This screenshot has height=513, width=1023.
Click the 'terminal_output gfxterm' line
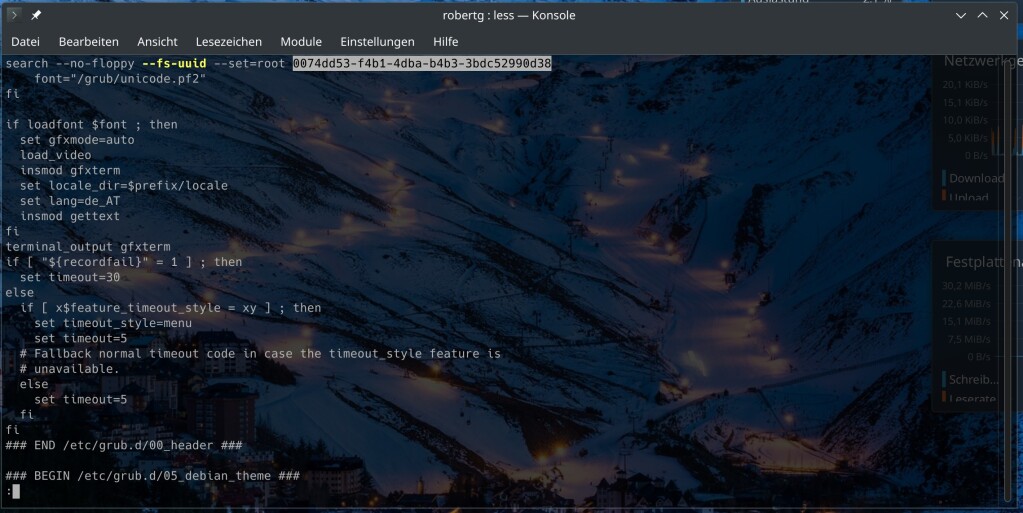click(88, 247)
